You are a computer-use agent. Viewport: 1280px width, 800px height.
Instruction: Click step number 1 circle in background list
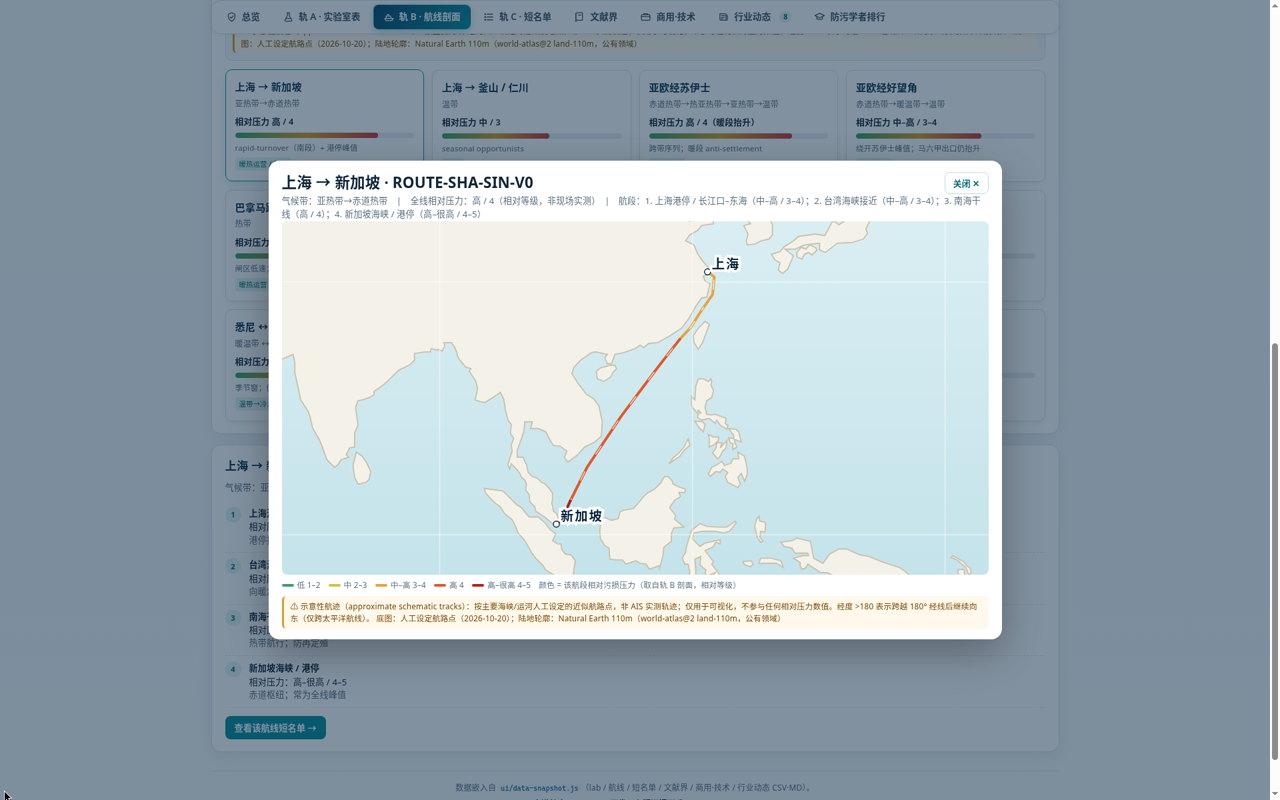233,515
